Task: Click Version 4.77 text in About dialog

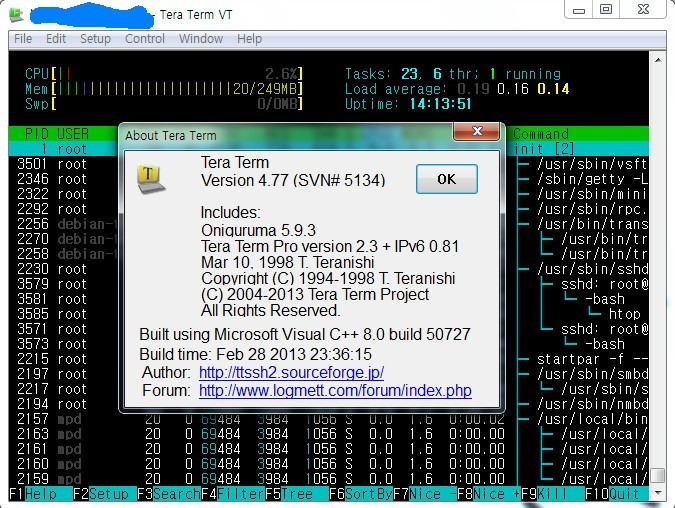Action: tap(293, 180)
